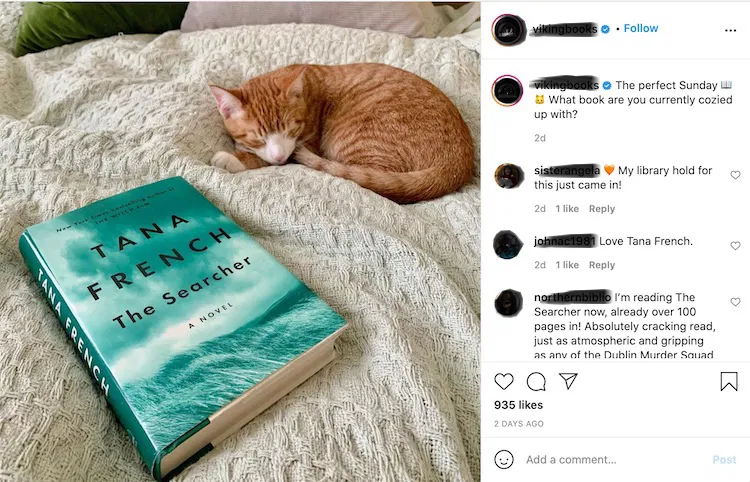Share the post via paper plane icon
Image resolution: width=750 pixels, height=482 pixels.
(x=569, y=381)
